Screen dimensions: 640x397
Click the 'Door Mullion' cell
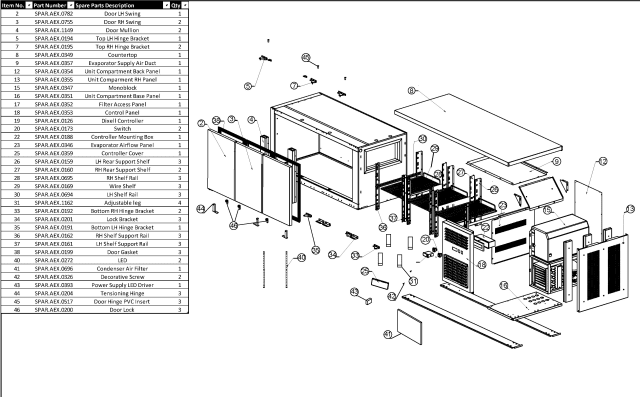point(122,30)
